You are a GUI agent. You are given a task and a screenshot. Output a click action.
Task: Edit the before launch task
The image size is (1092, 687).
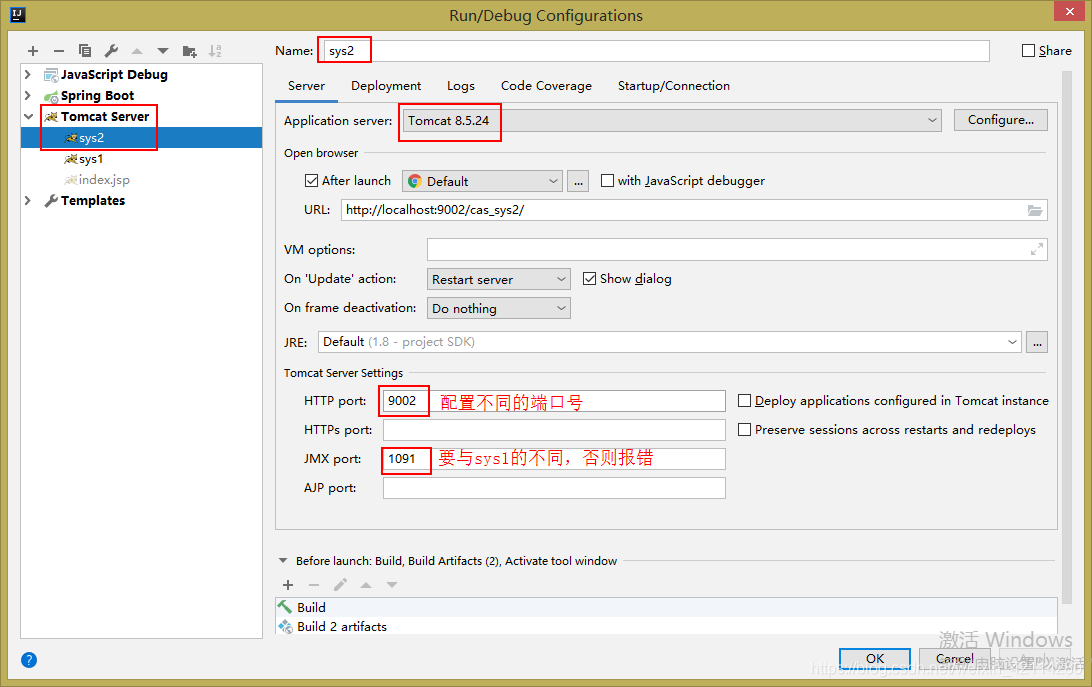(340, 585)
